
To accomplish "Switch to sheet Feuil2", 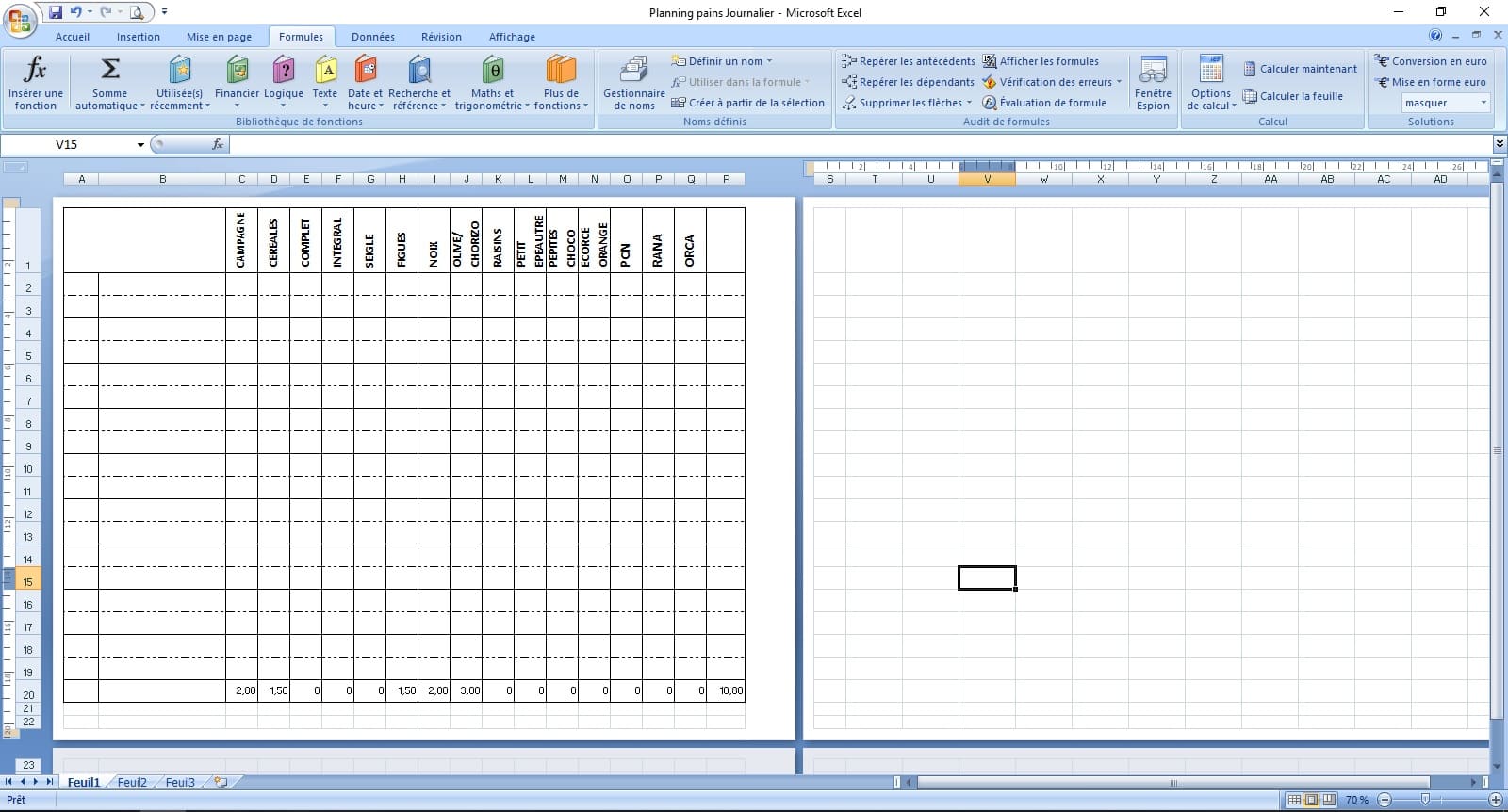I will [x=132, y=782].
